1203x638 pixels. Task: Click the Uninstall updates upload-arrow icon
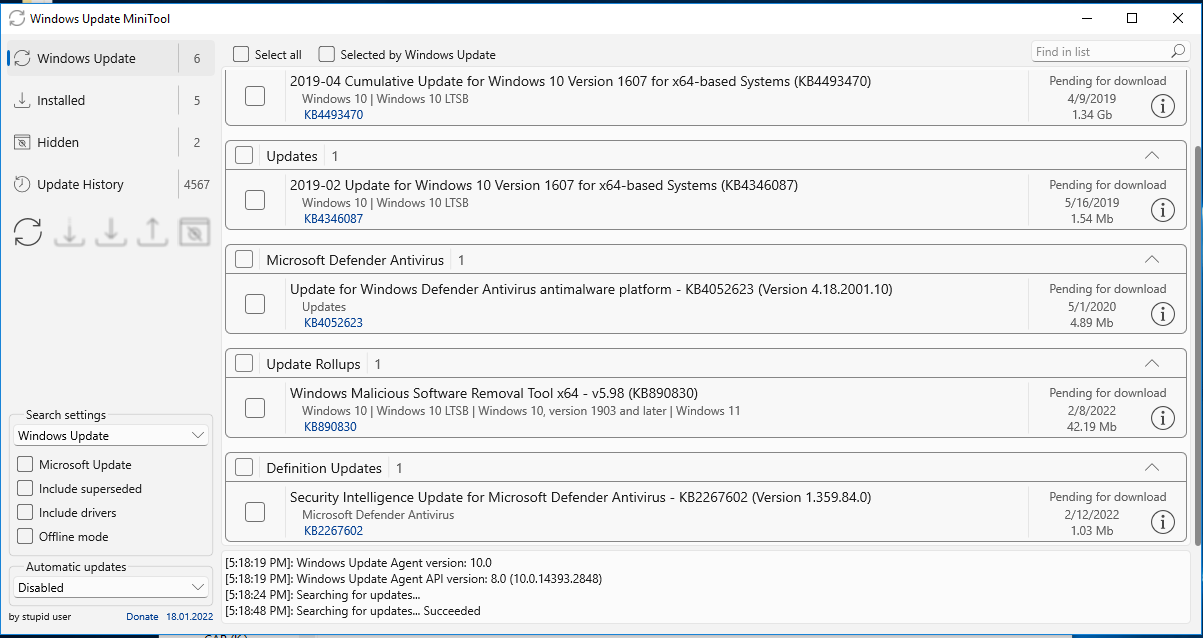pyautogui.click(x=152, y=232)
